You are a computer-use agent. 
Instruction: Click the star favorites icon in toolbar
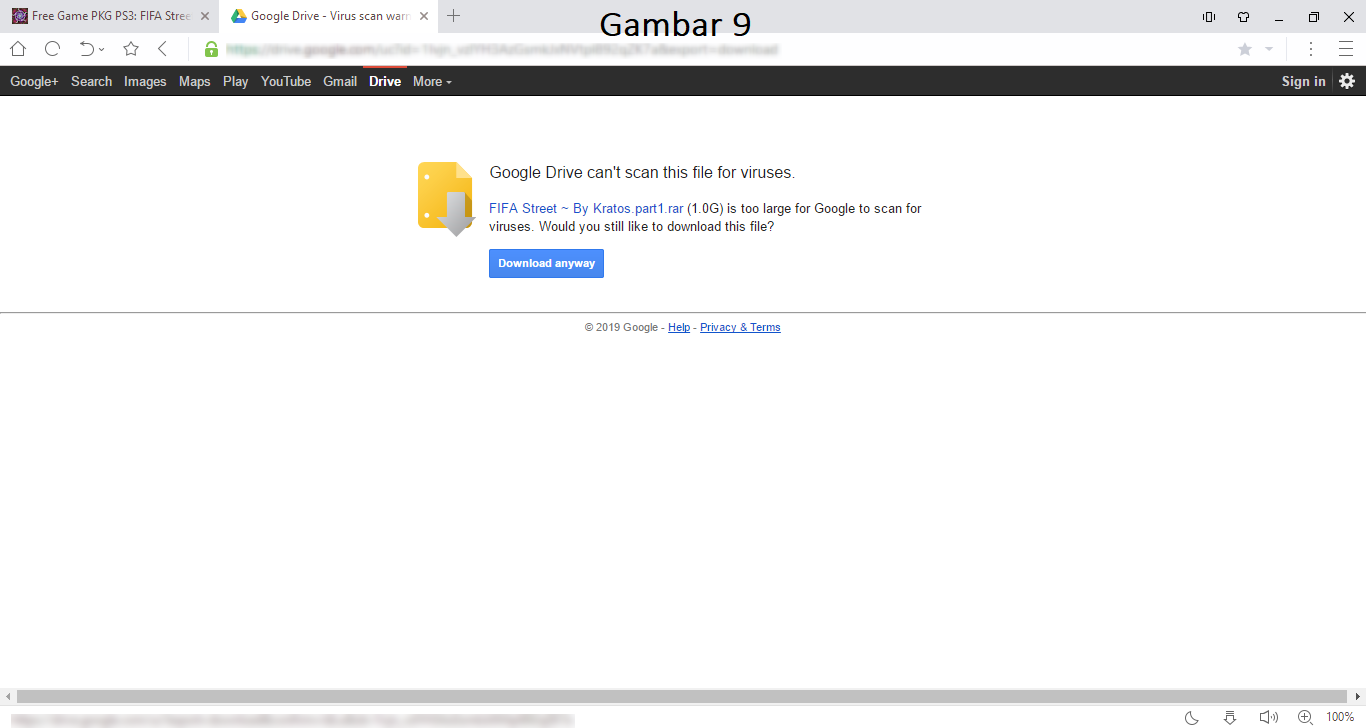131,49
